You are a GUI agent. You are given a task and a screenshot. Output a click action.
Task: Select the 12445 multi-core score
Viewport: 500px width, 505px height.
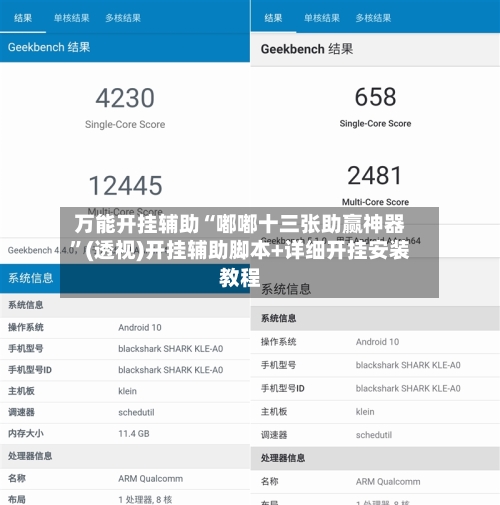point(125,186)
